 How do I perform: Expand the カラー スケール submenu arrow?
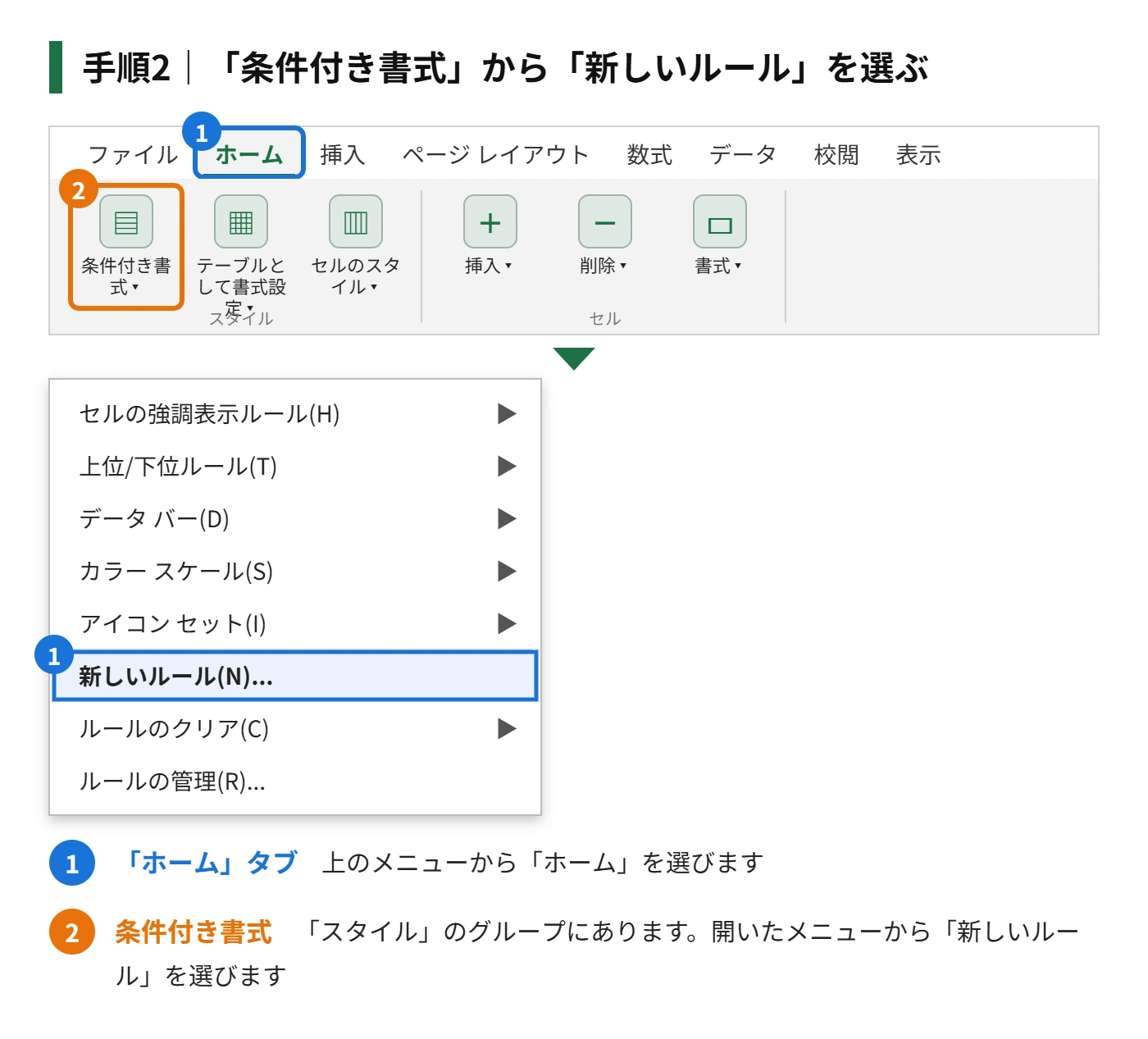coord(507,572)
